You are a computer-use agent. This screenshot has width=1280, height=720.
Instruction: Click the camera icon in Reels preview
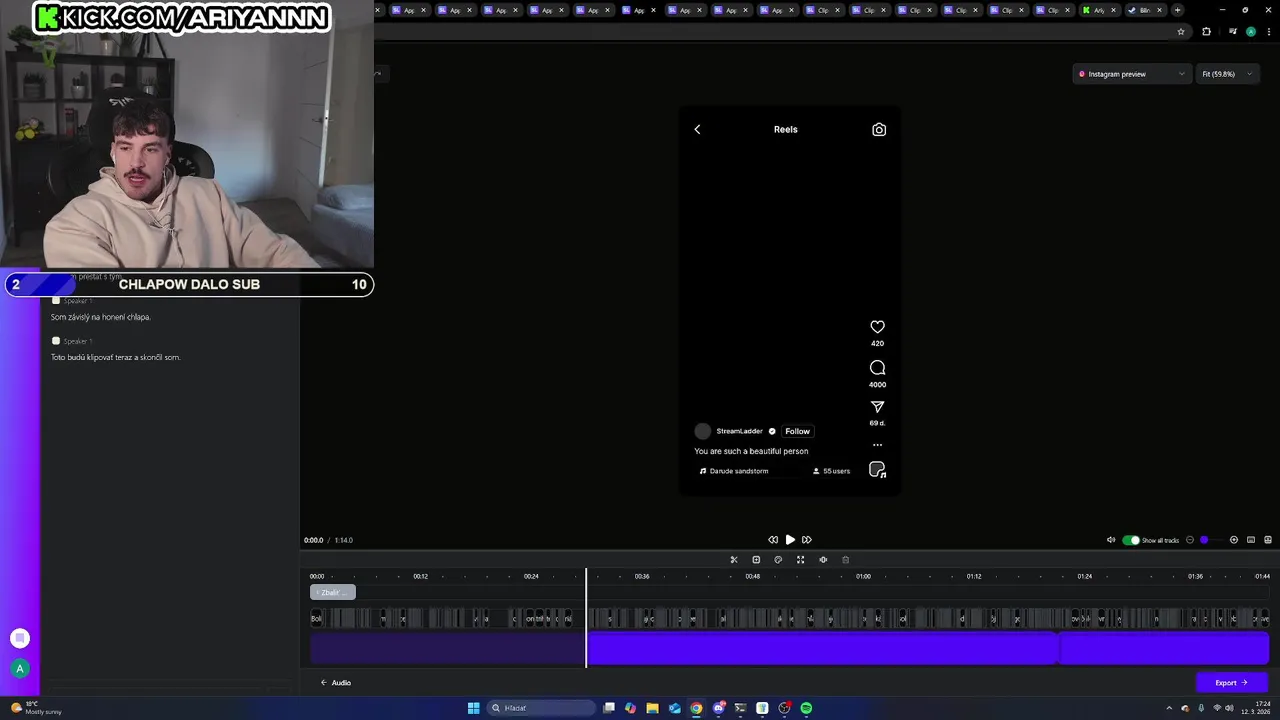(879, 129)
